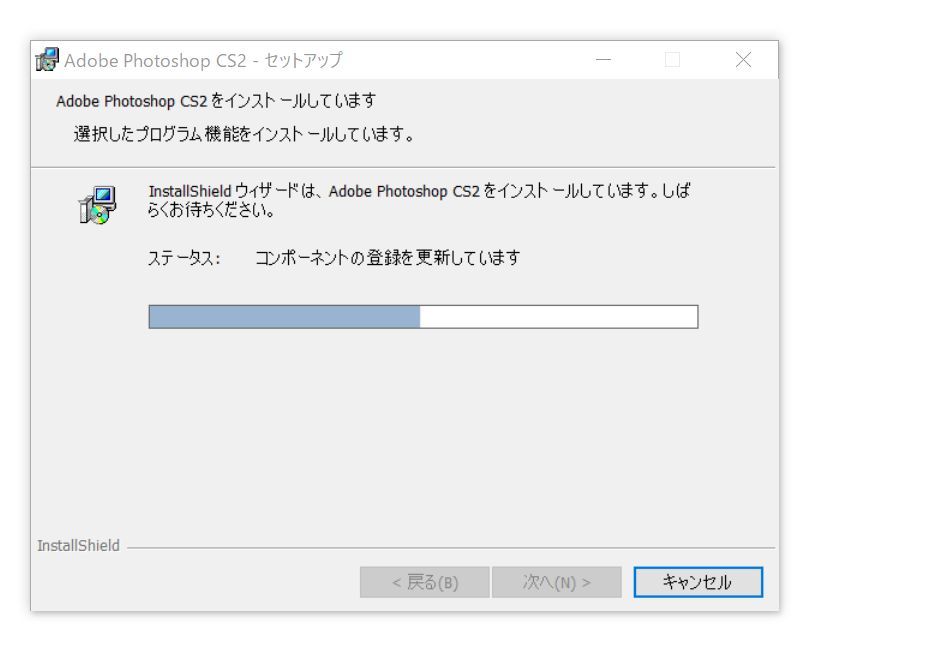Click the コンポーネントの登録を更新しています status text
Screen dimensions: 933x660
click(x=387, y=258)
